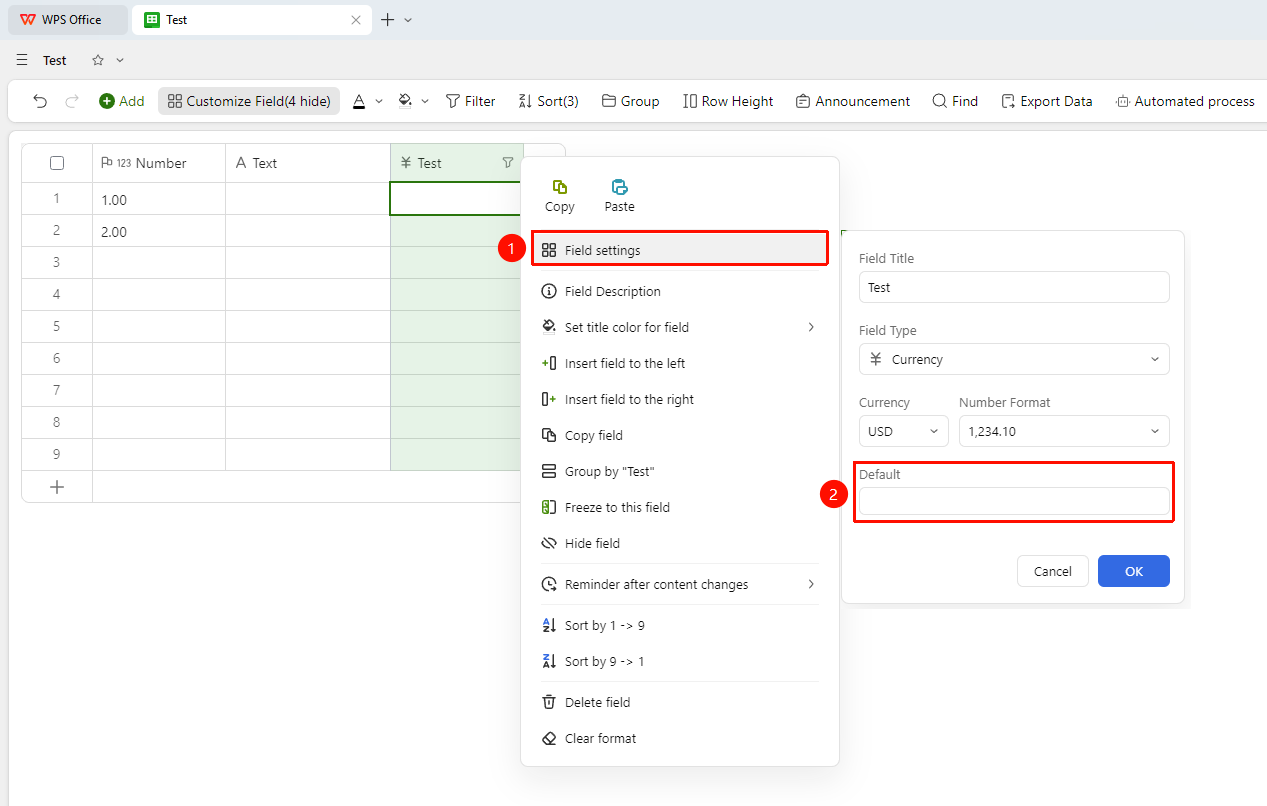Open Row Height options
This screenshot has height=806, width=1267.
(728, 101)
